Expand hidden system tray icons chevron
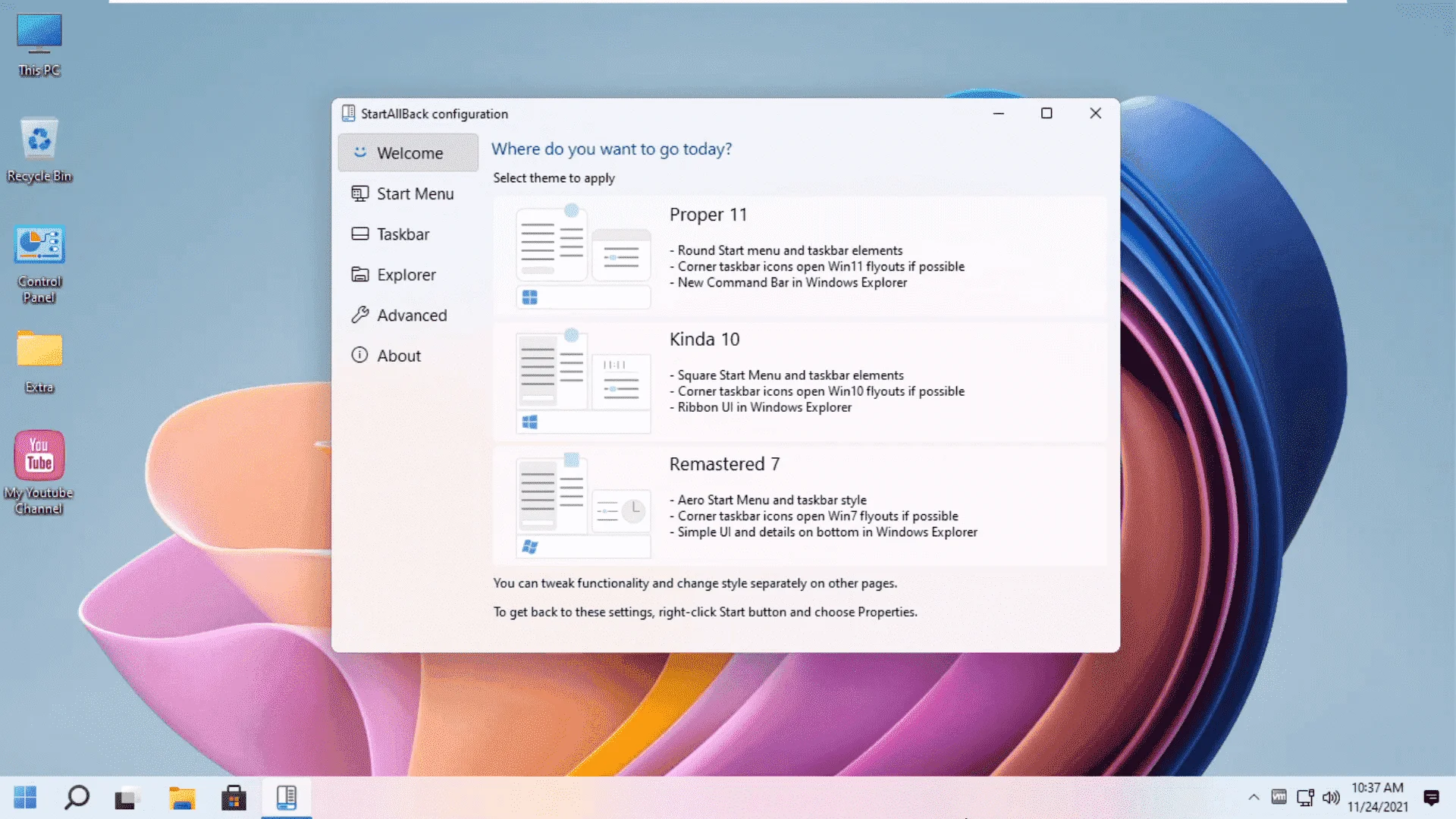 coord(1254,797)
